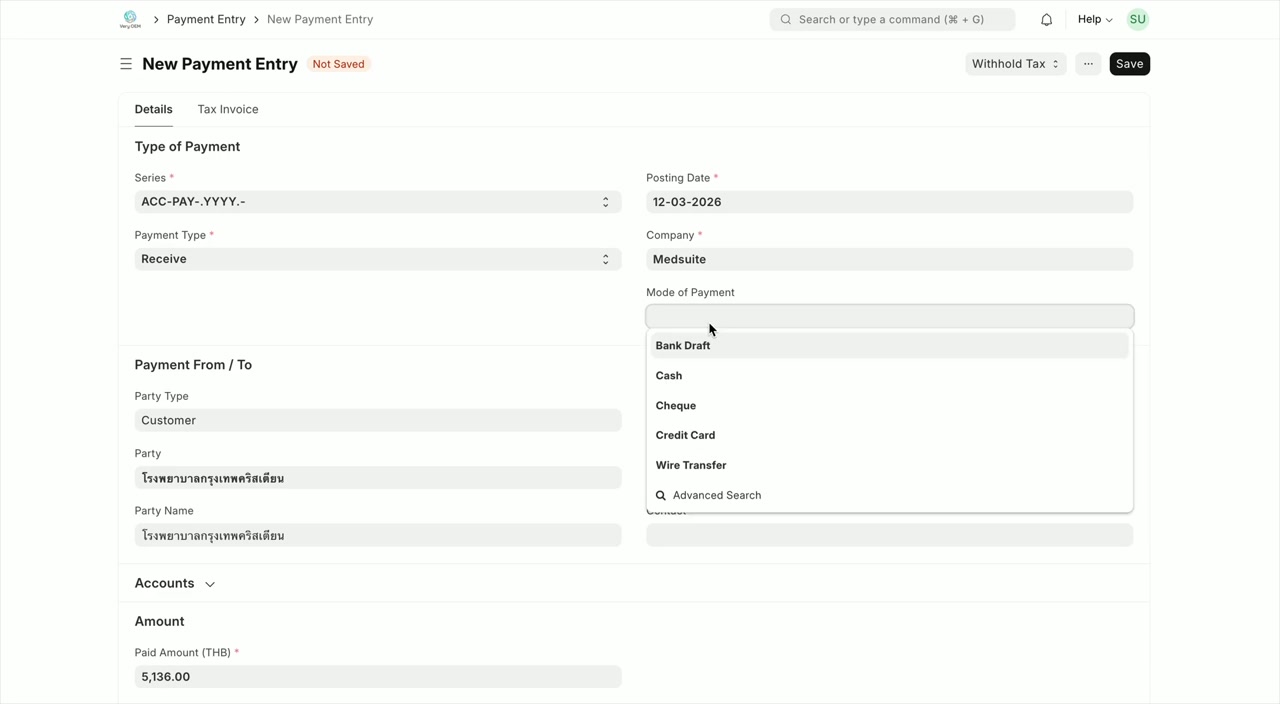Image resolution: width=1280 pixels, height=704 pixels.
Task: Go to Payment Entry breadcrumb link
Action: [206, 20]
